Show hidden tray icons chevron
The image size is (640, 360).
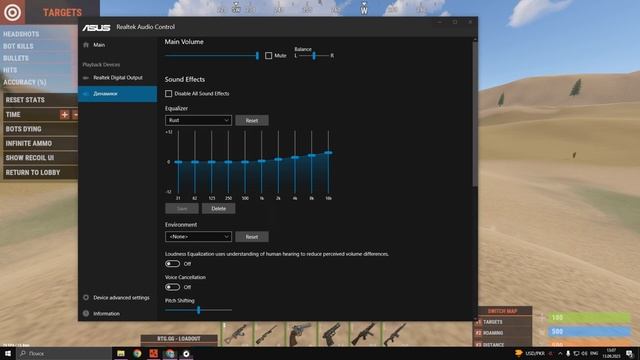point(560,353)
